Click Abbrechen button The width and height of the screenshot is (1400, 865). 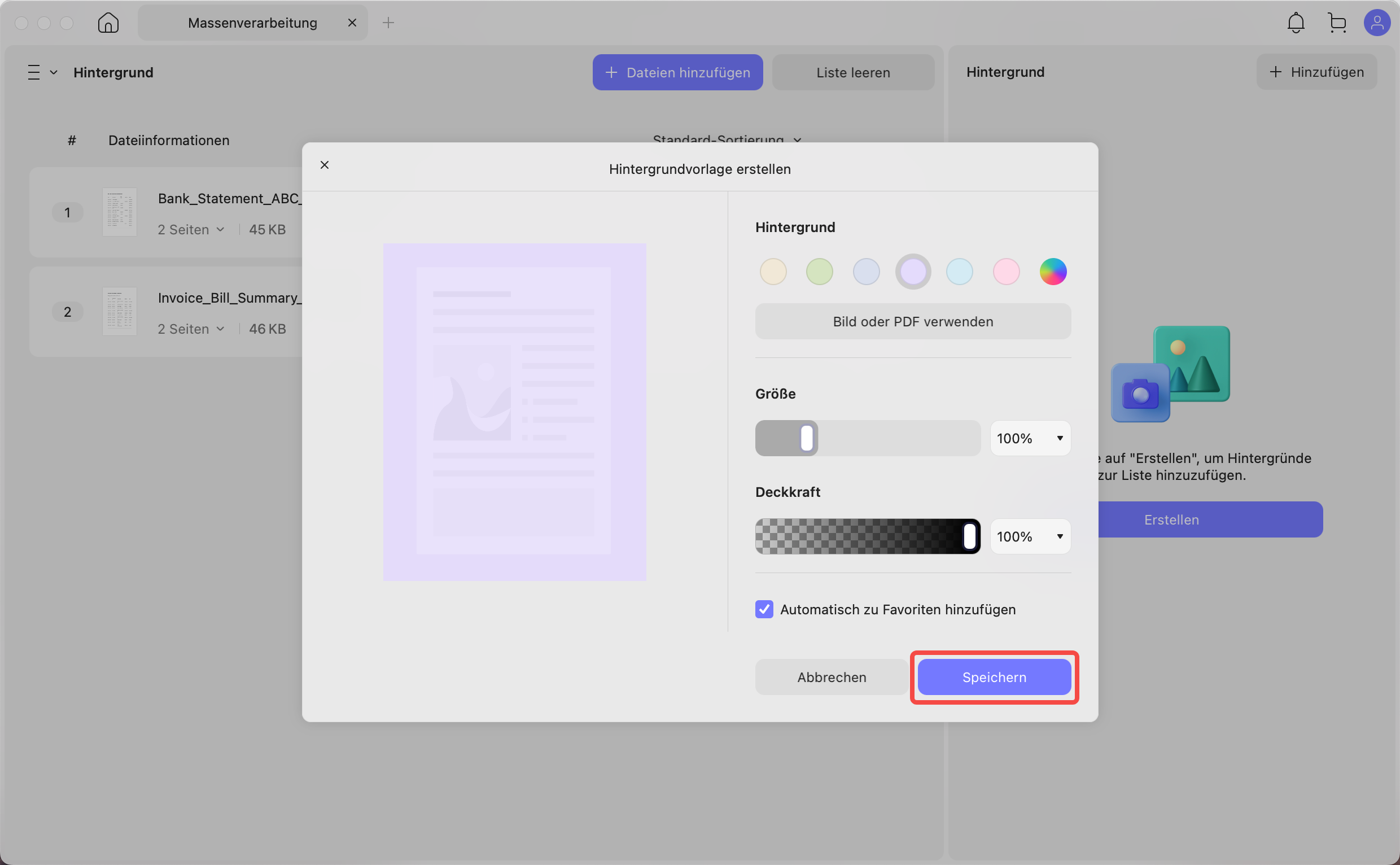(x=832, y=678)
